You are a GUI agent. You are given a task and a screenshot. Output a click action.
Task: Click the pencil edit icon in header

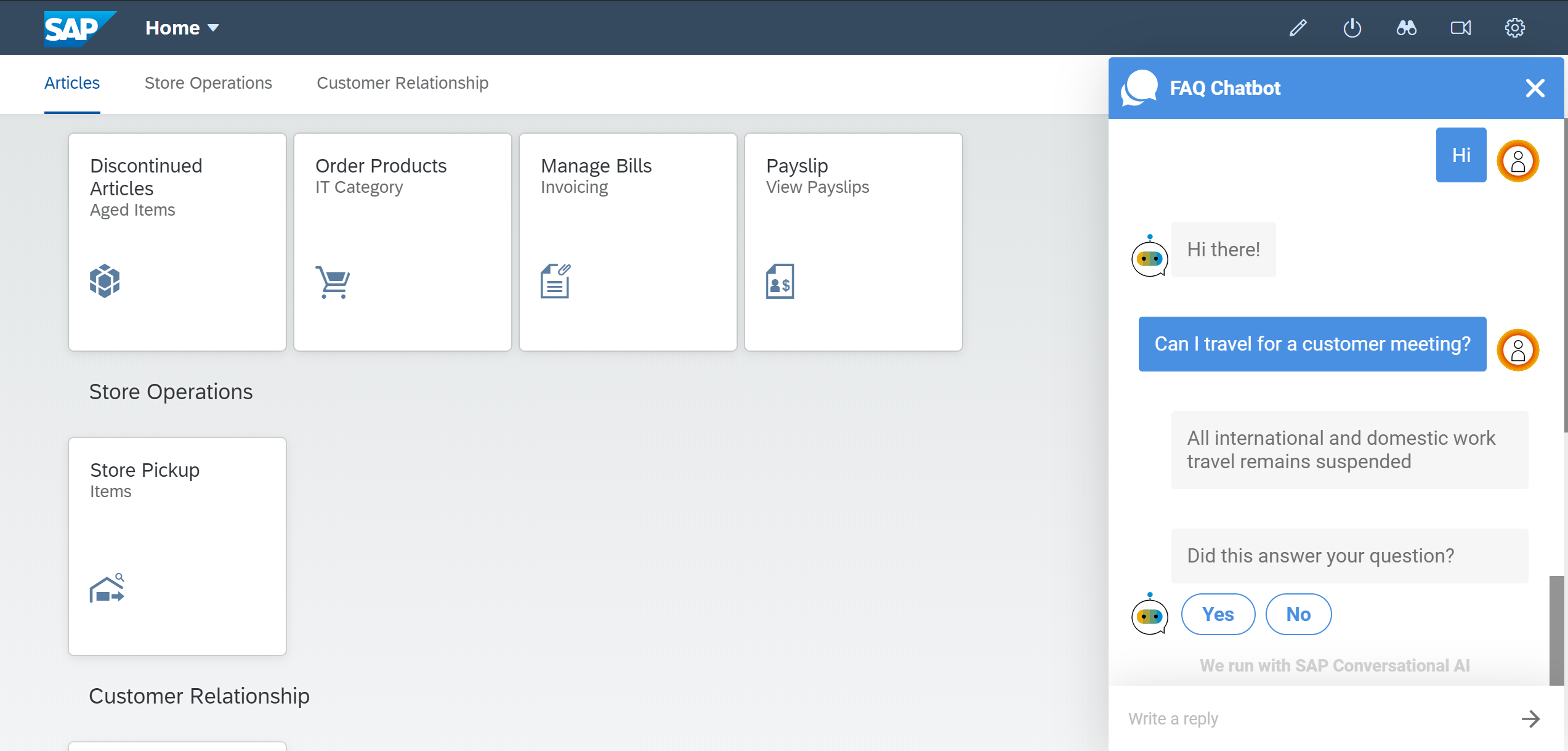point(1298,28)
